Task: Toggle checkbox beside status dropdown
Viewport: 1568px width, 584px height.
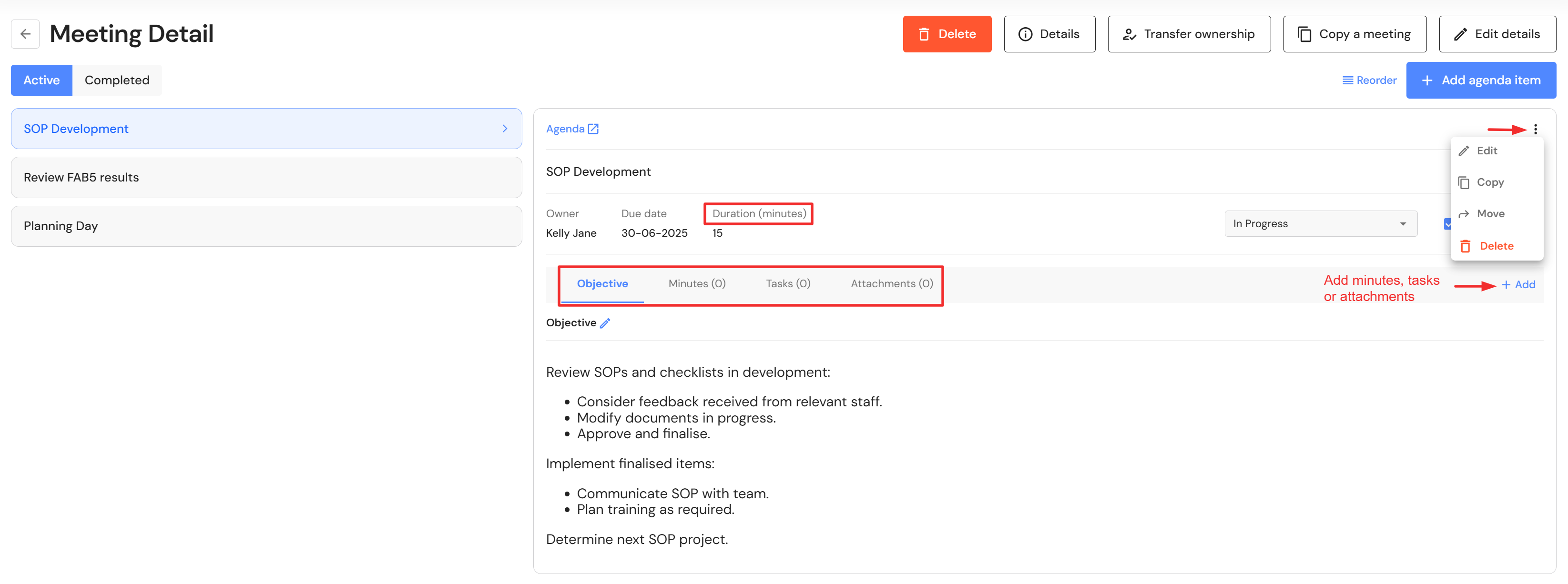Action: coord(1447,224)
